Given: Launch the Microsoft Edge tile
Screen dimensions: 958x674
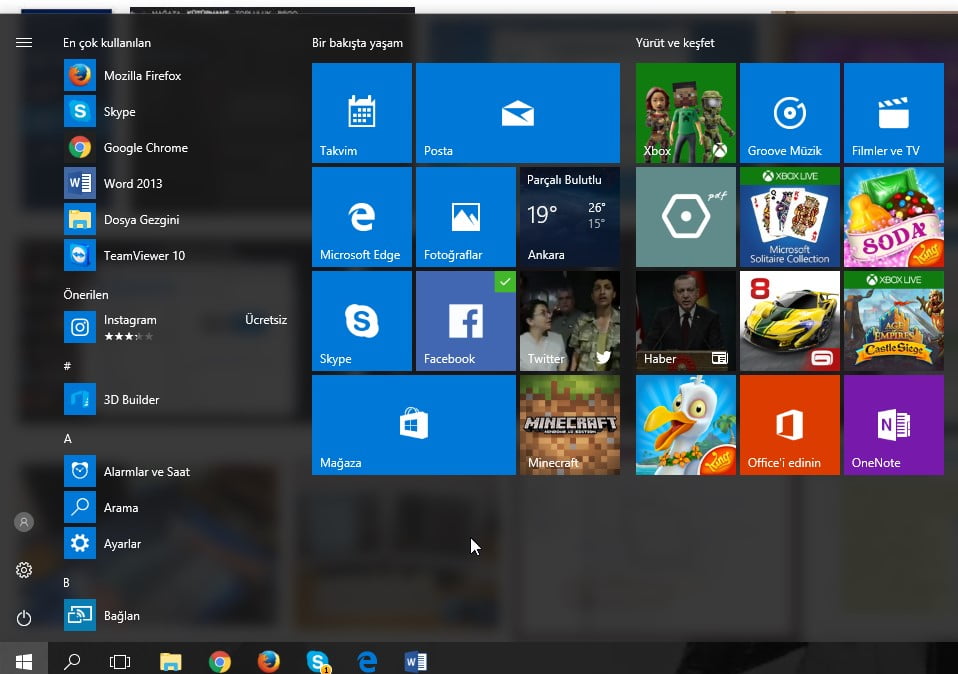Looking at the screenshot, I should point(362,216).
